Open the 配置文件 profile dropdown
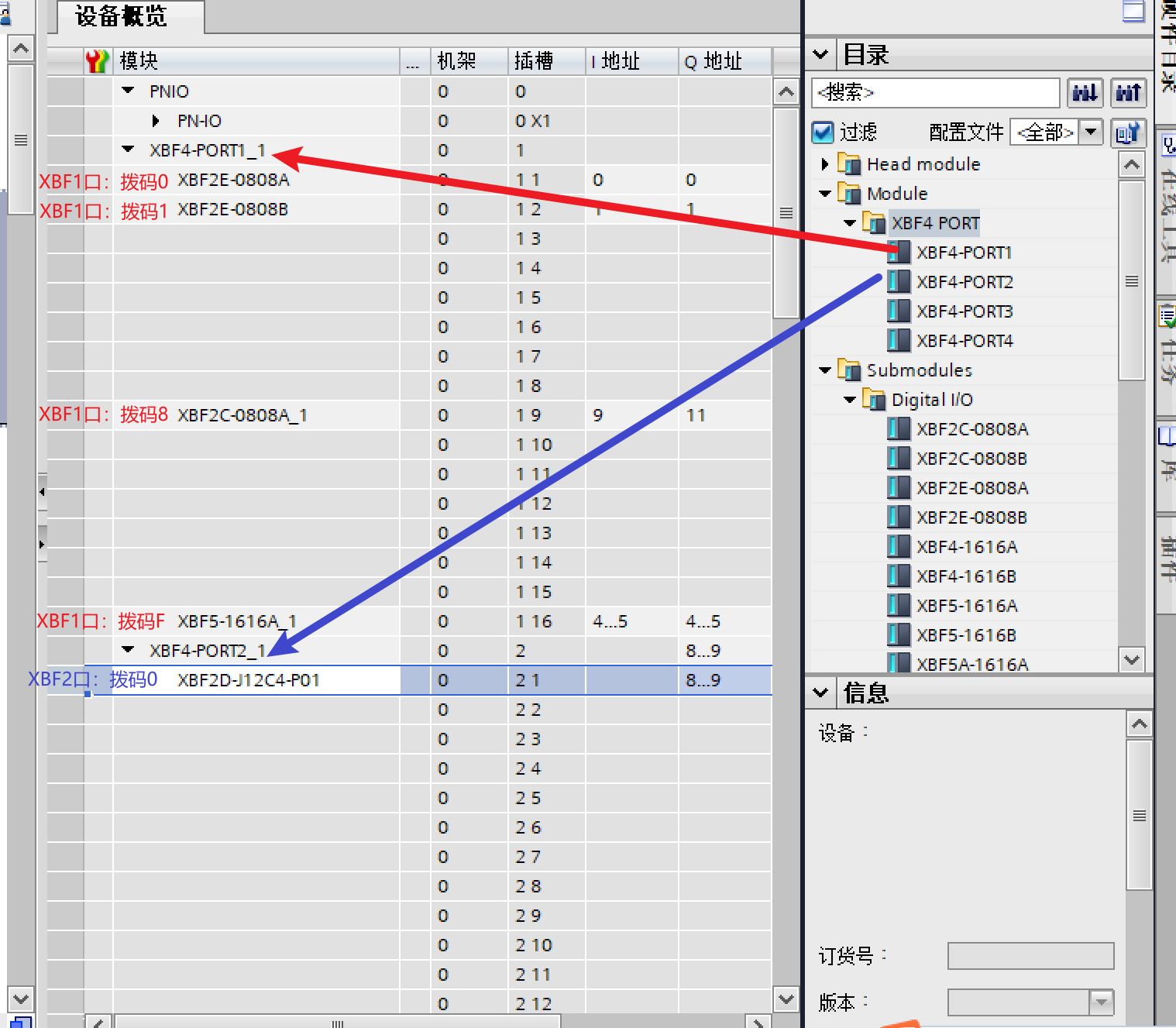 (1092, 132)
